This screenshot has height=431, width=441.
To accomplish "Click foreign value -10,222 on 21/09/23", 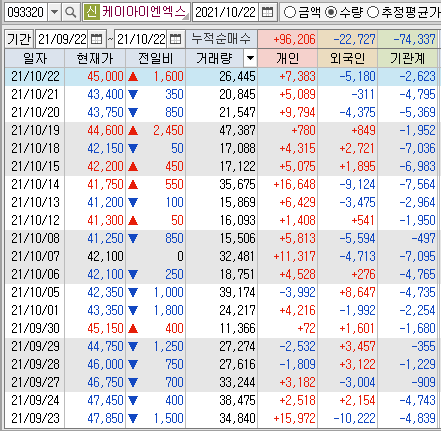I will [x=354, y=419].
